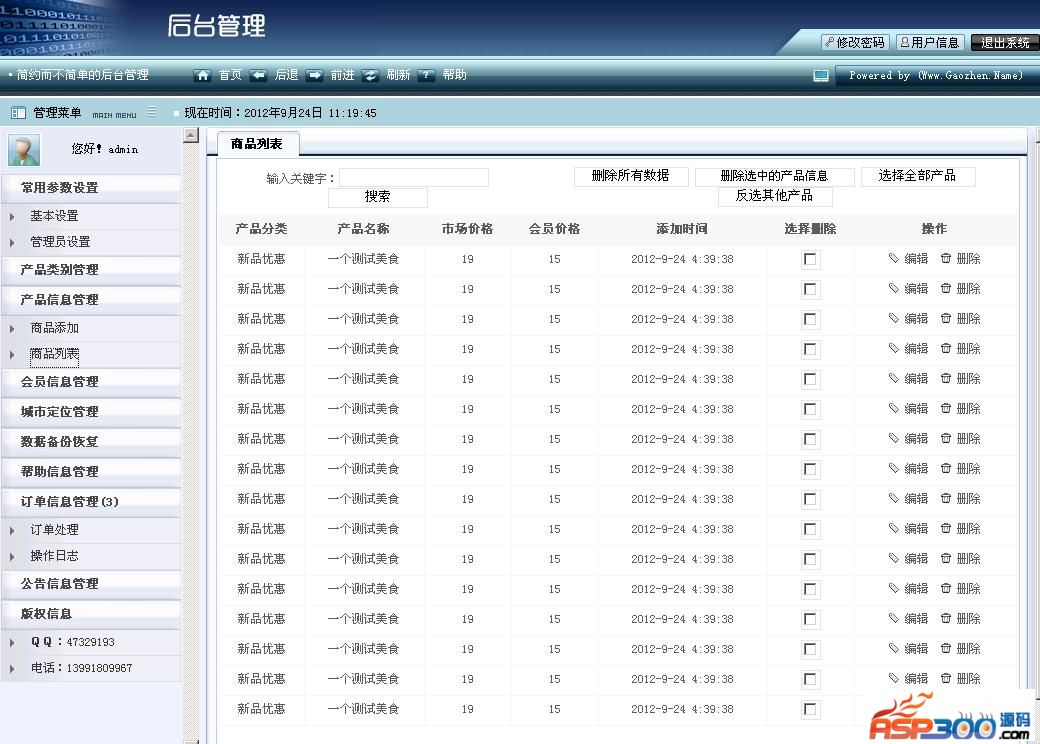
Task: Click the monitor icon near Powered by
Action: click(x=821, y=76)
